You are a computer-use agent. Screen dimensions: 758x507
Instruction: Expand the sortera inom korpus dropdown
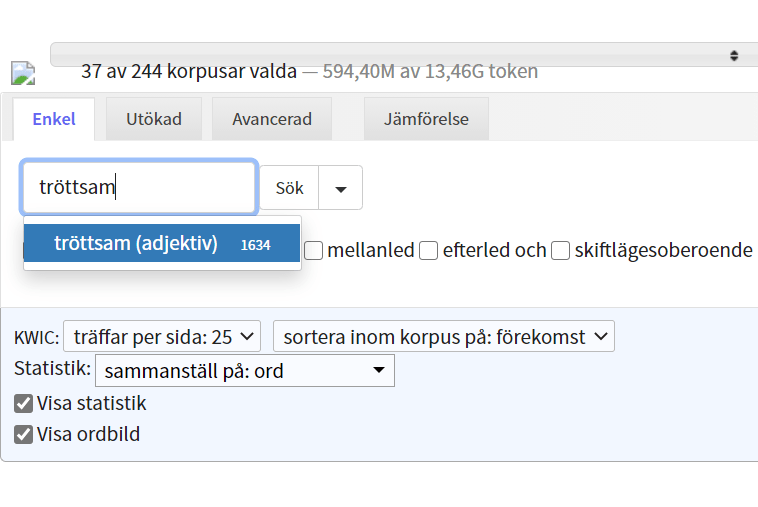(443, 336)
